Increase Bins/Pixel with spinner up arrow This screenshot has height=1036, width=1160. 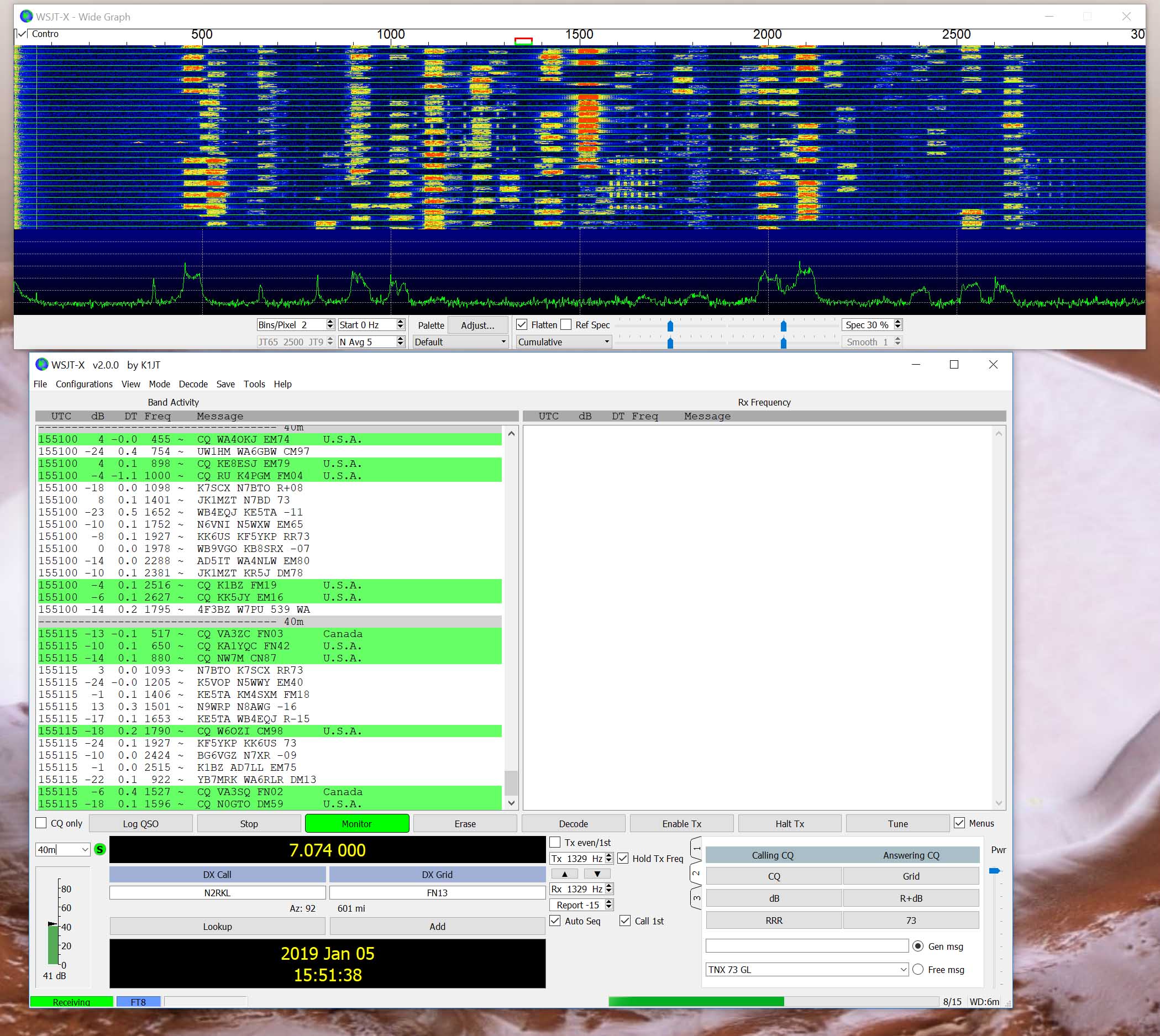[330, 322]
